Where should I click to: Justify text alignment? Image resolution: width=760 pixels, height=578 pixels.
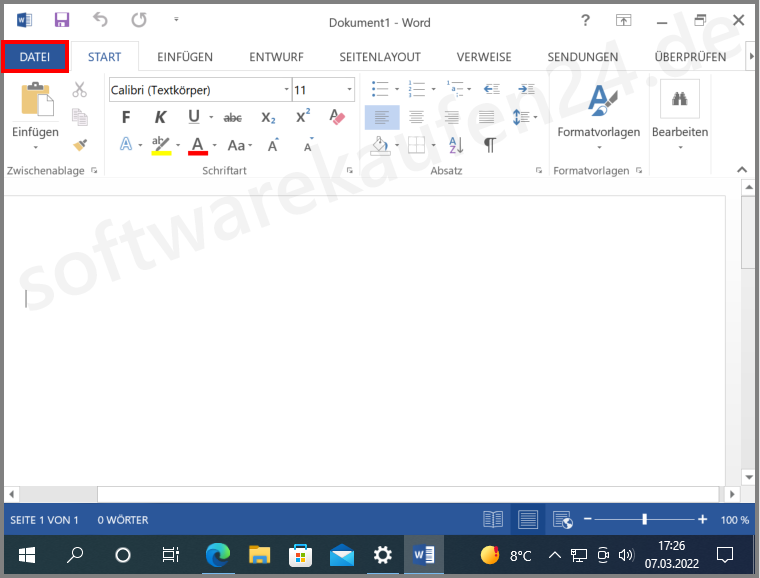(x=487, y=117)
